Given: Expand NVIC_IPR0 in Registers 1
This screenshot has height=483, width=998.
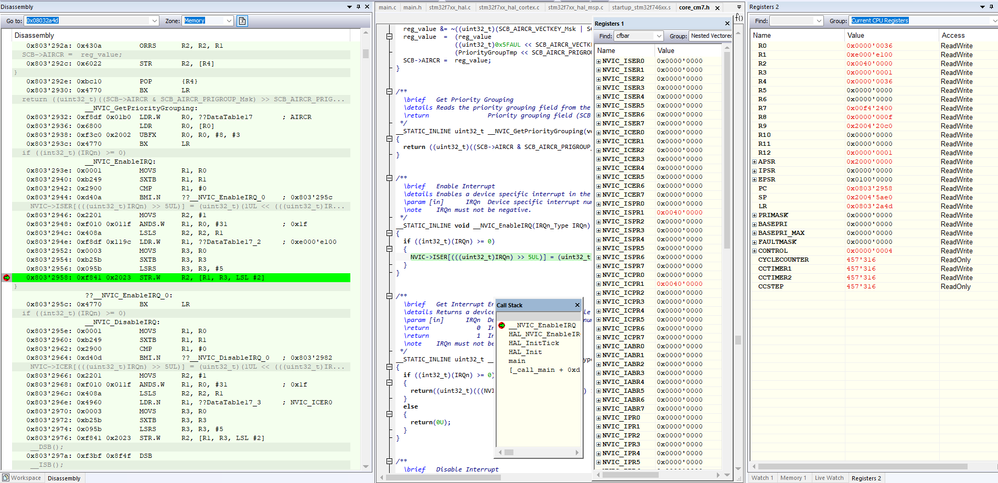Looking at the screenshot, I should tap(599, 417).
